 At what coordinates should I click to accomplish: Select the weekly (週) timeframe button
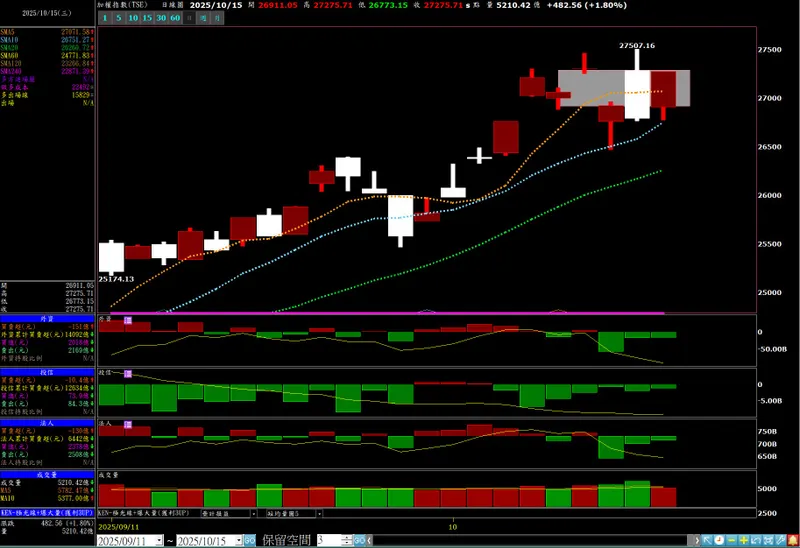tap(203, 18)
